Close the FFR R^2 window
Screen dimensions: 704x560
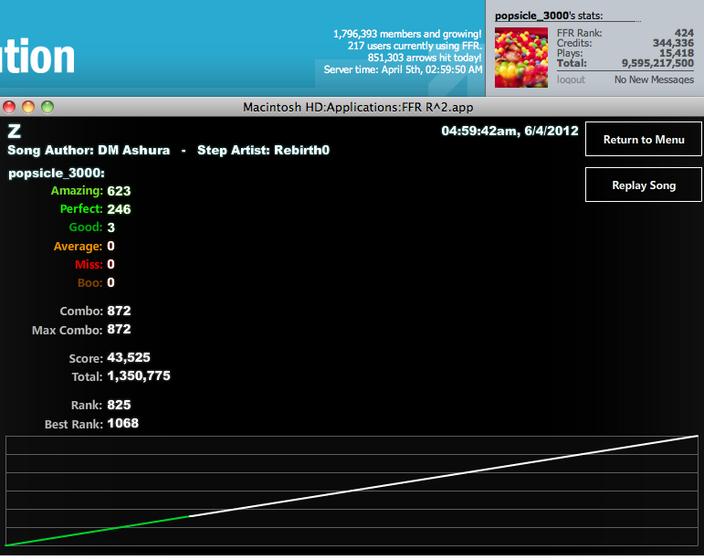pyautogui.click(x=9, y=107)
